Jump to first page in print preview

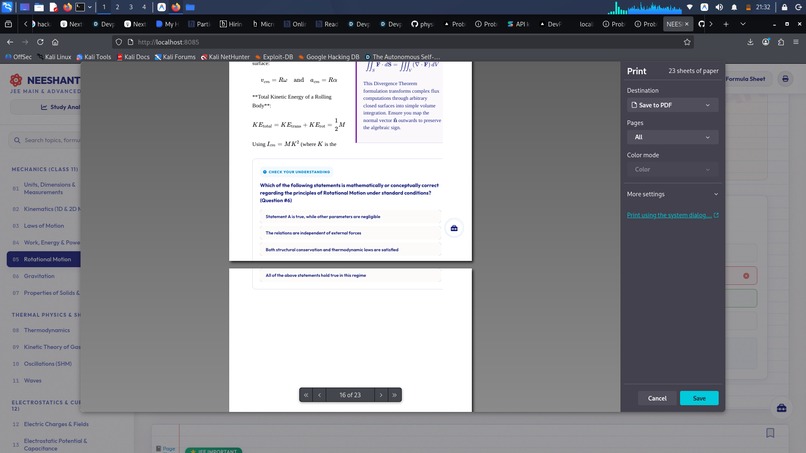[x=306, y=395]
